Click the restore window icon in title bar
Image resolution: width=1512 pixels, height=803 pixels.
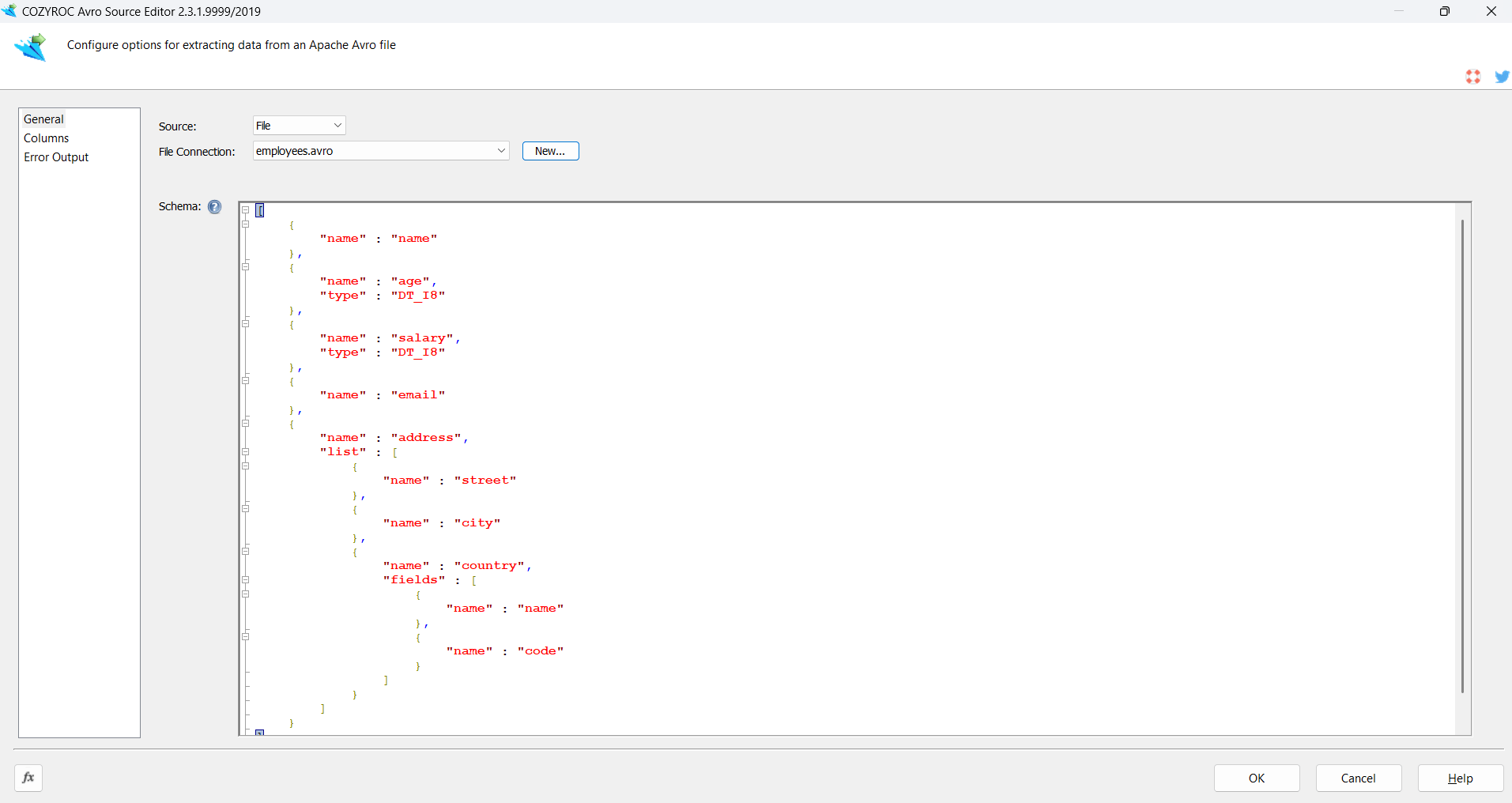click(x=1444, y=11)
